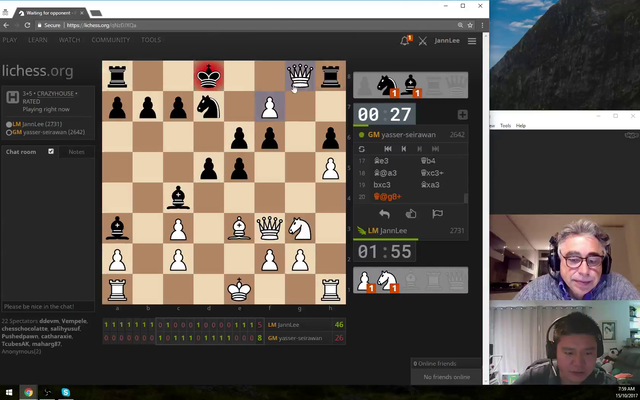The image size is (640, 400).
Task: Open Chrome from the taskbar
Action: (28, 393)
